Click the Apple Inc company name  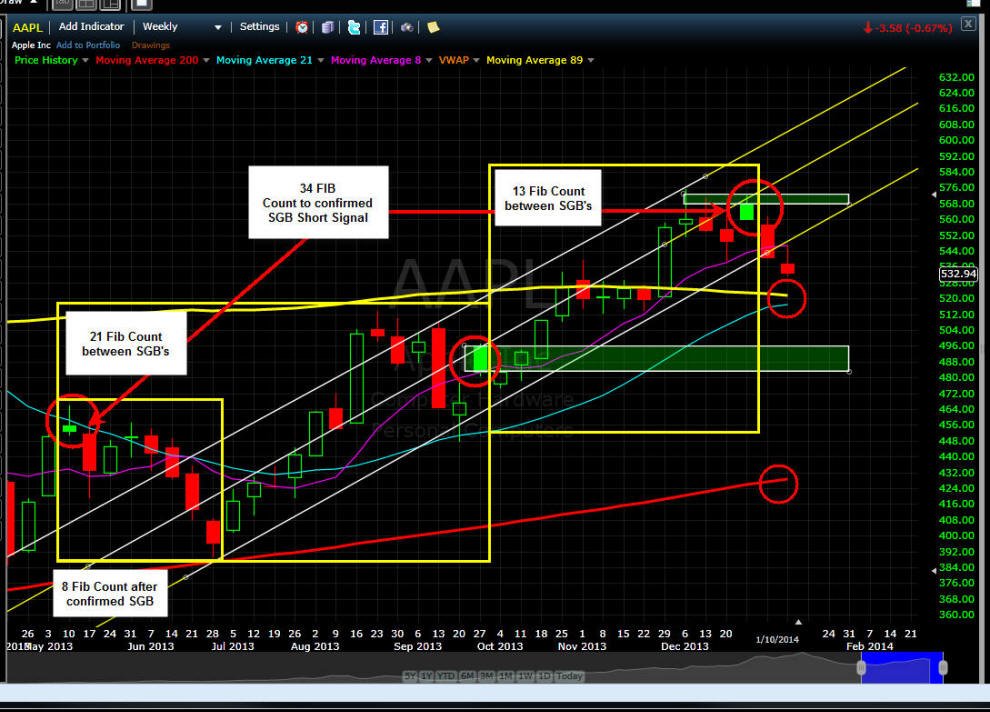31,45
